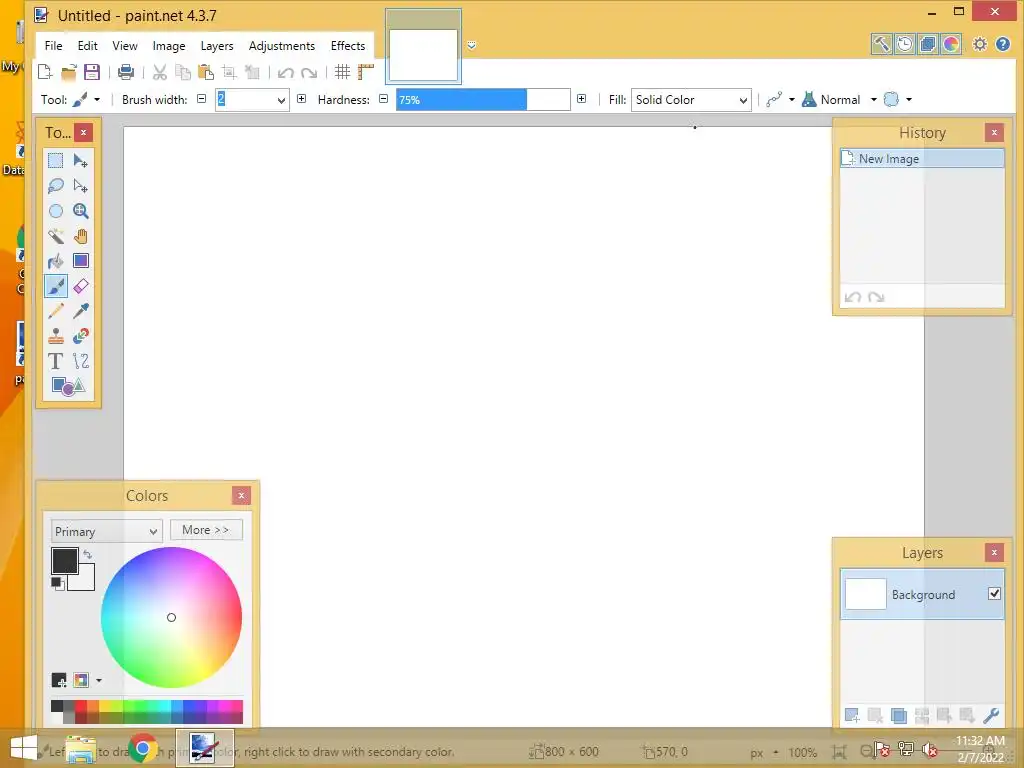This screenshot has width=1024, height=768.
Task: Decrease hardness with minus button
Action: pyautogui.click(x=383, y=99)
